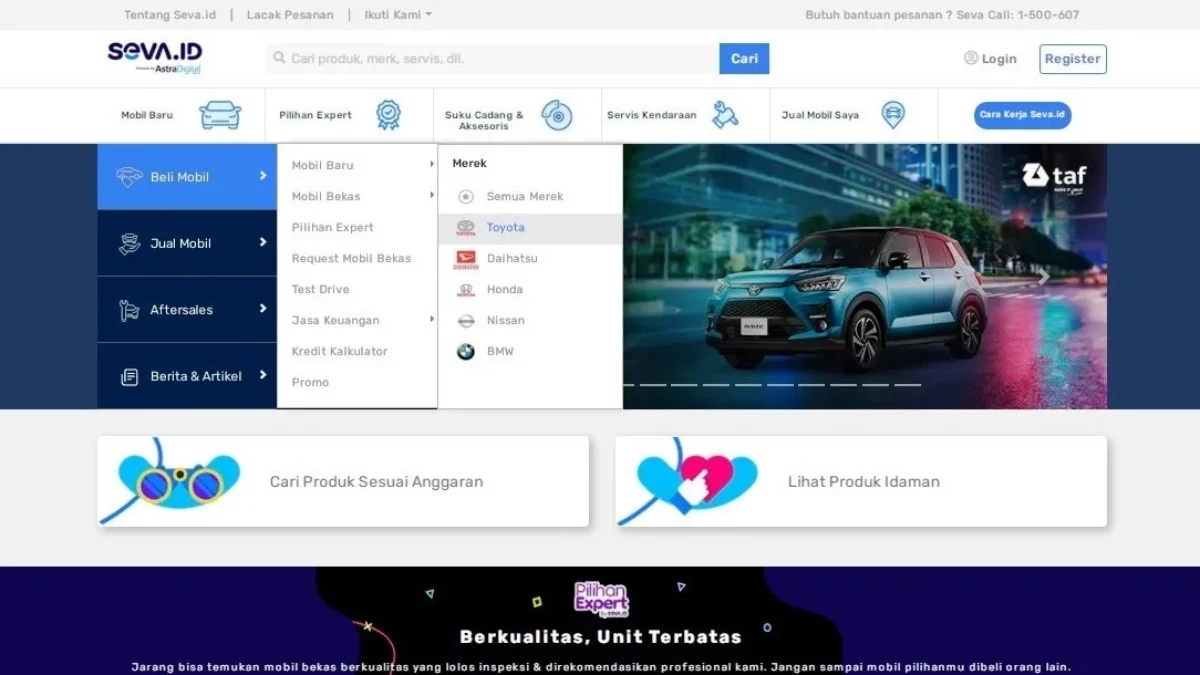Image resolution: width=1200 pixels, height=675 pixels.
Task: Click the Daihatsu brand logo
Action: [466, 259]
